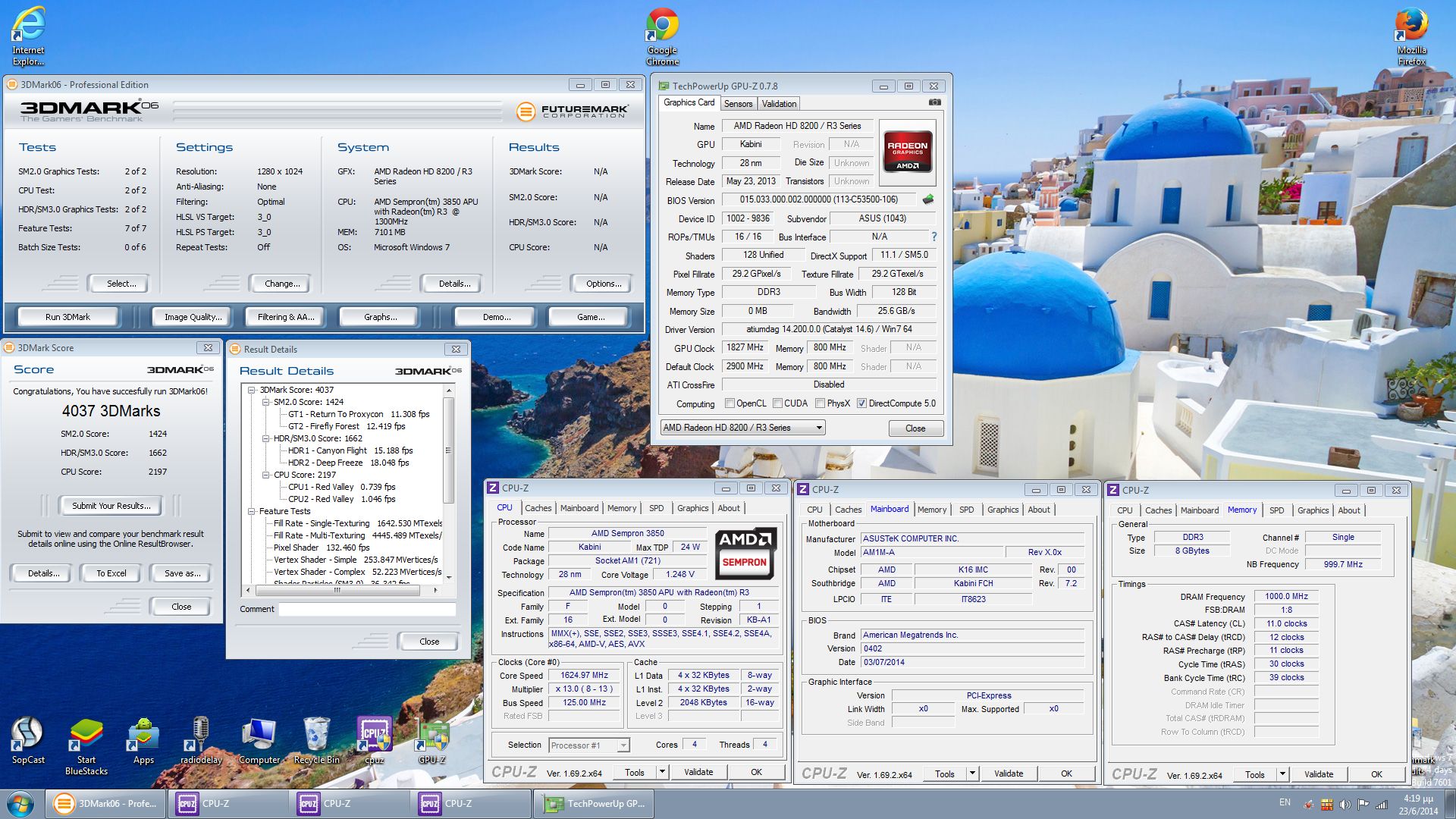Viewport: 1456px width, 819px height.
Task: Enable CUDA checkbox in GPU-Z
Action: tap(777, 403)
